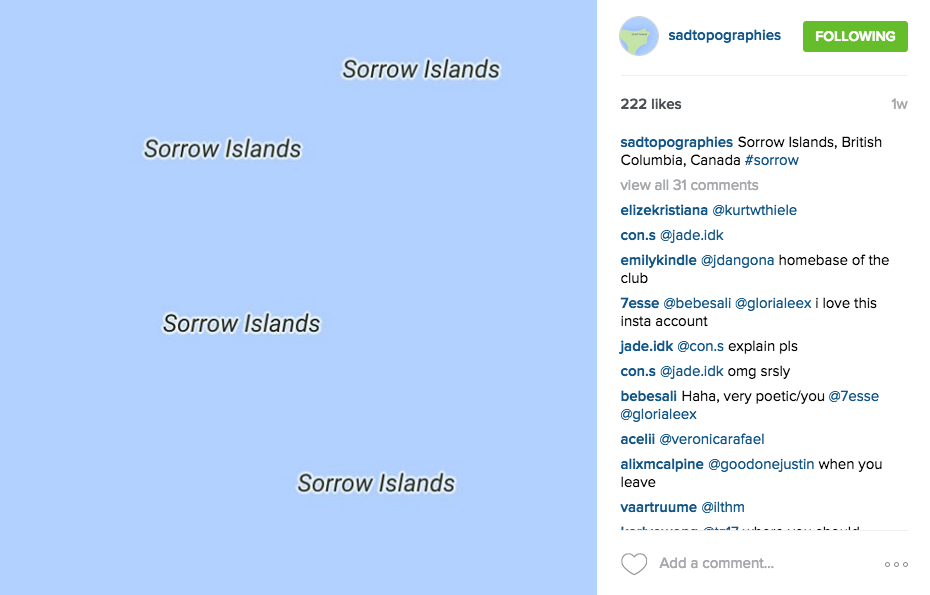Open 222 likes list
The image size is (930, 595).
pyautogui.click(x=651, y=104)
